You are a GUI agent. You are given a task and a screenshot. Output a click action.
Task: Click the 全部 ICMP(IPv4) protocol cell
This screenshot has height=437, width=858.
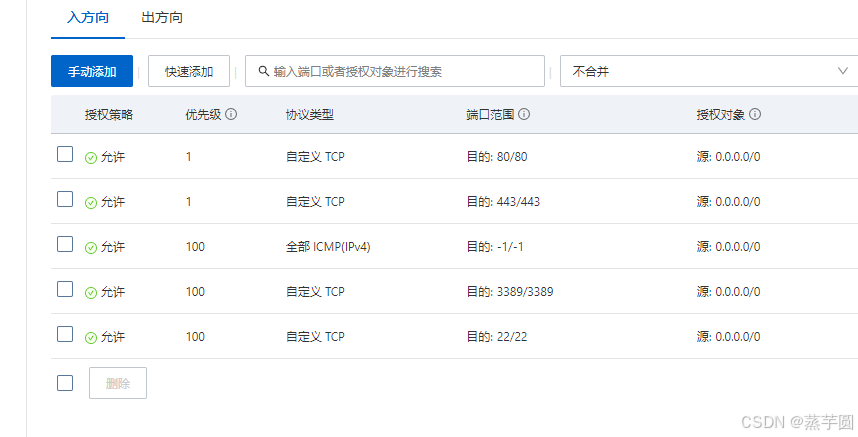click(328, 247)
